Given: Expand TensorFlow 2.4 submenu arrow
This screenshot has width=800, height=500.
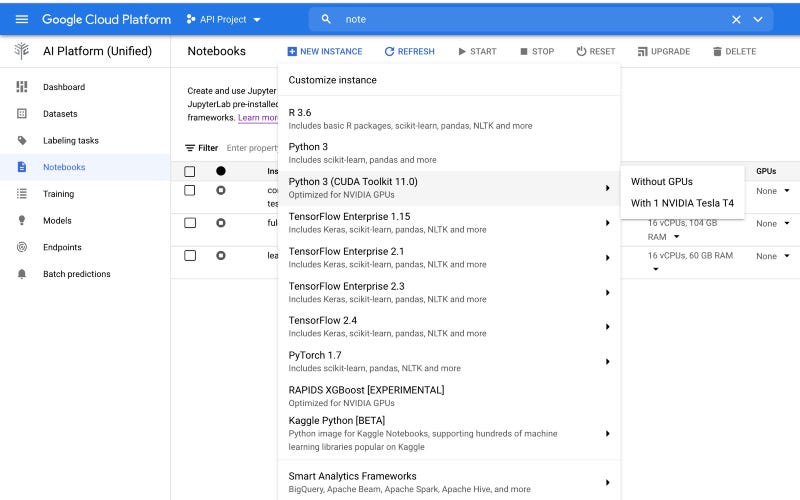Looking at the screenshot, I should (608, 327).
